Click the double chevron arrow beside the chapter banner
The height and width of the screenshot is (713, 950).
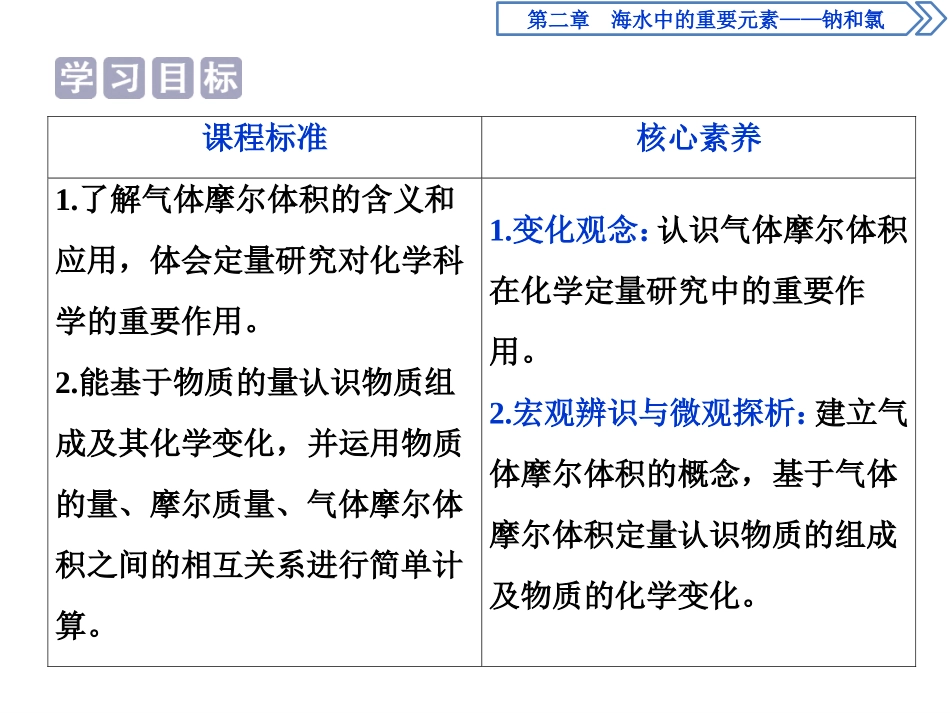click(x=929, y=19)
